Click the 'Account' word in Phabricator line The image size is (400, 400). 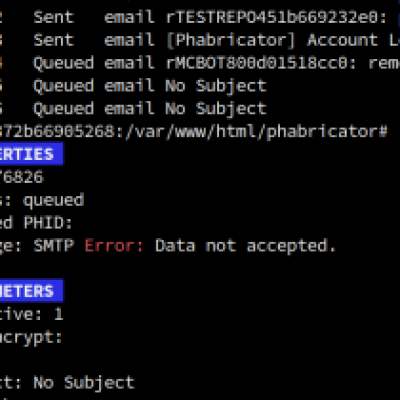[343, 40]
